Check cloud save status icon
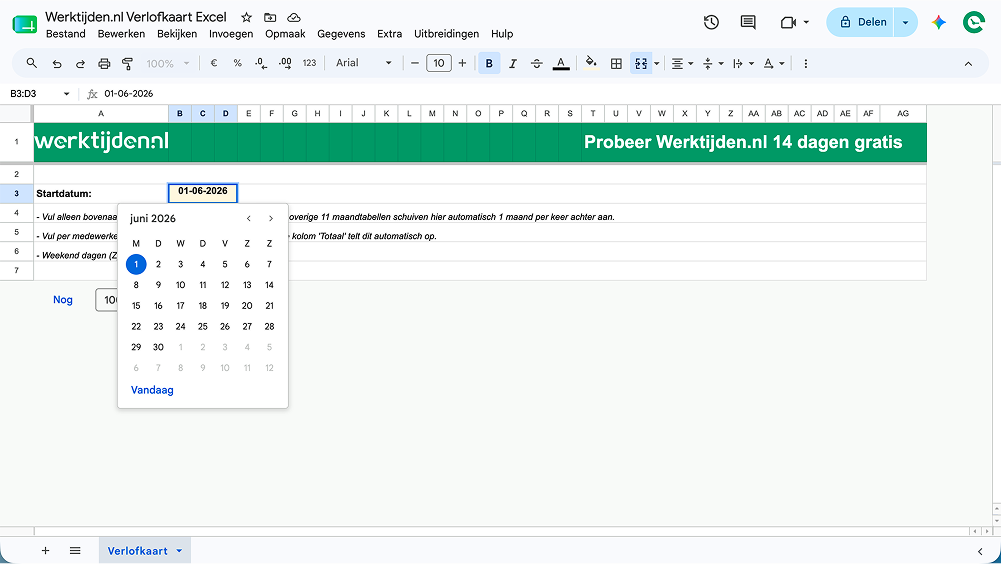Image resolution: width=1001 pixels, height=564 pixels. click(294, 17)
